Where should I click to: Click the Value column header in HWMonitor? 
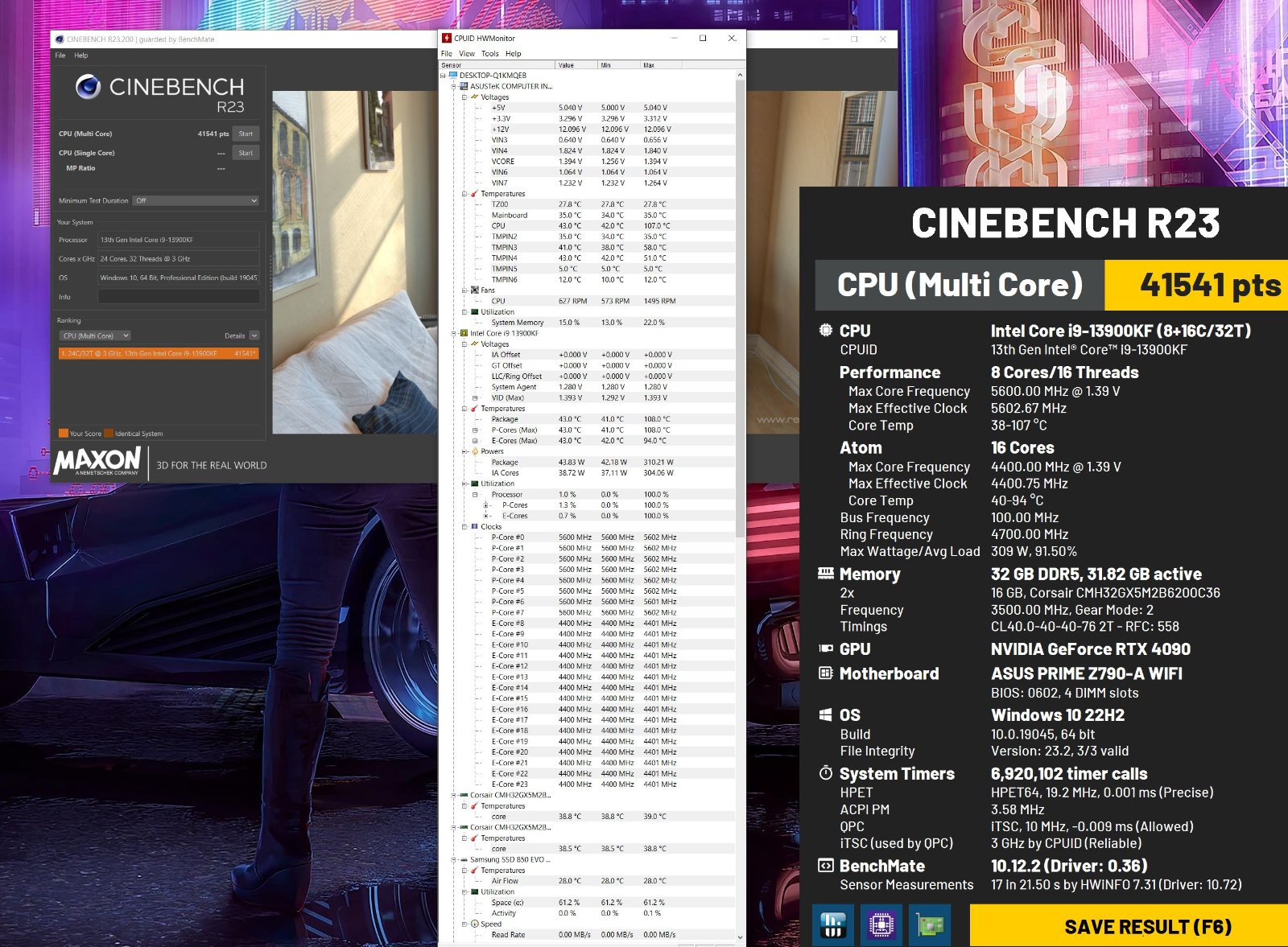click(576, 65)
